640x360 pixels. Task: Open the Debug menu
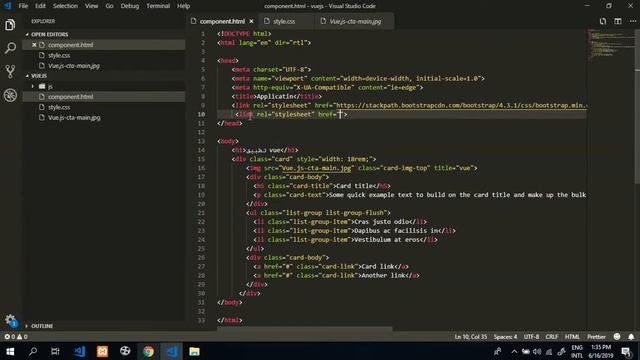coord(130,6)
